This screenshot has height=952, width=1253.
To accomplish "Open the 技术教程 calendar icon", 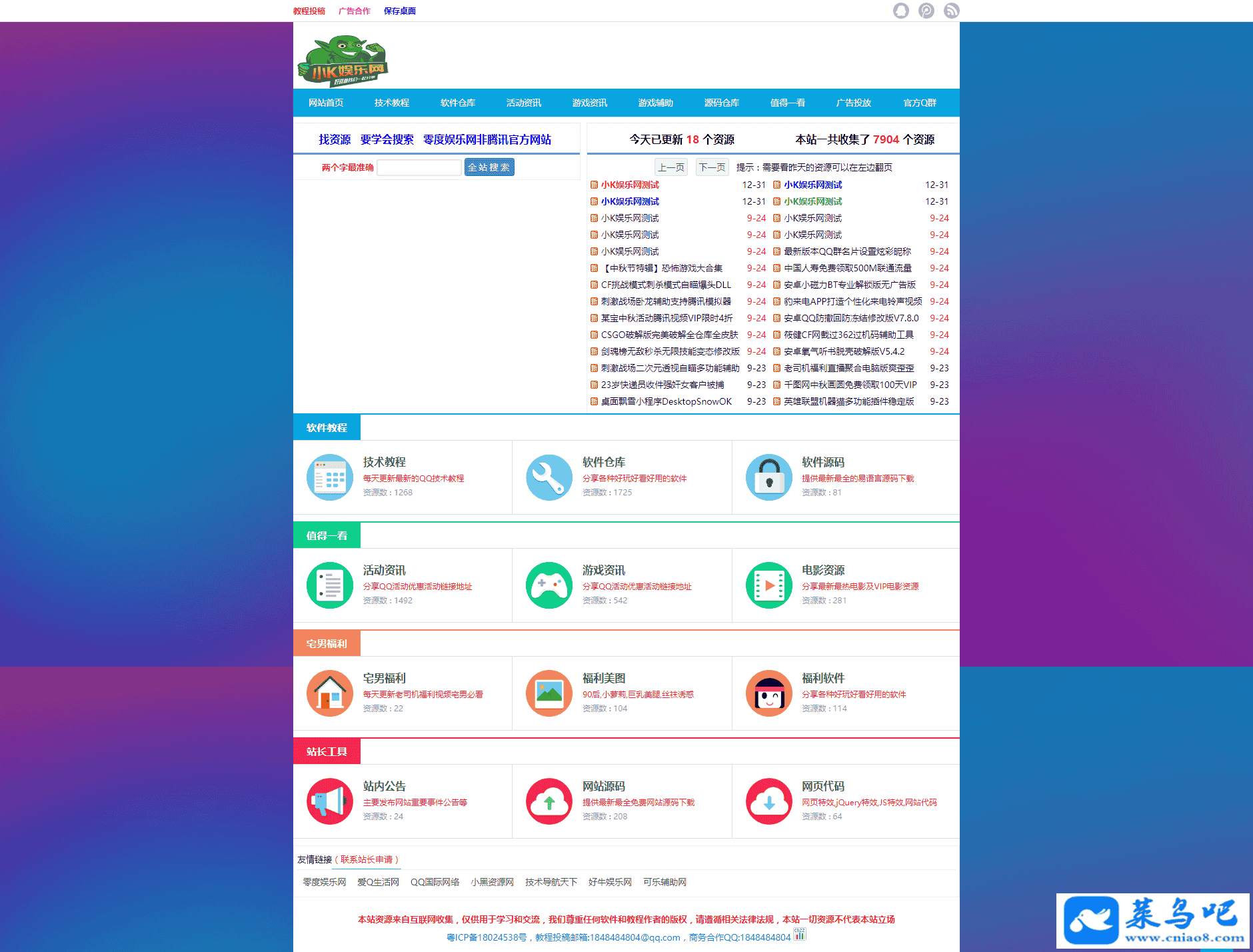I will point(330,477).
